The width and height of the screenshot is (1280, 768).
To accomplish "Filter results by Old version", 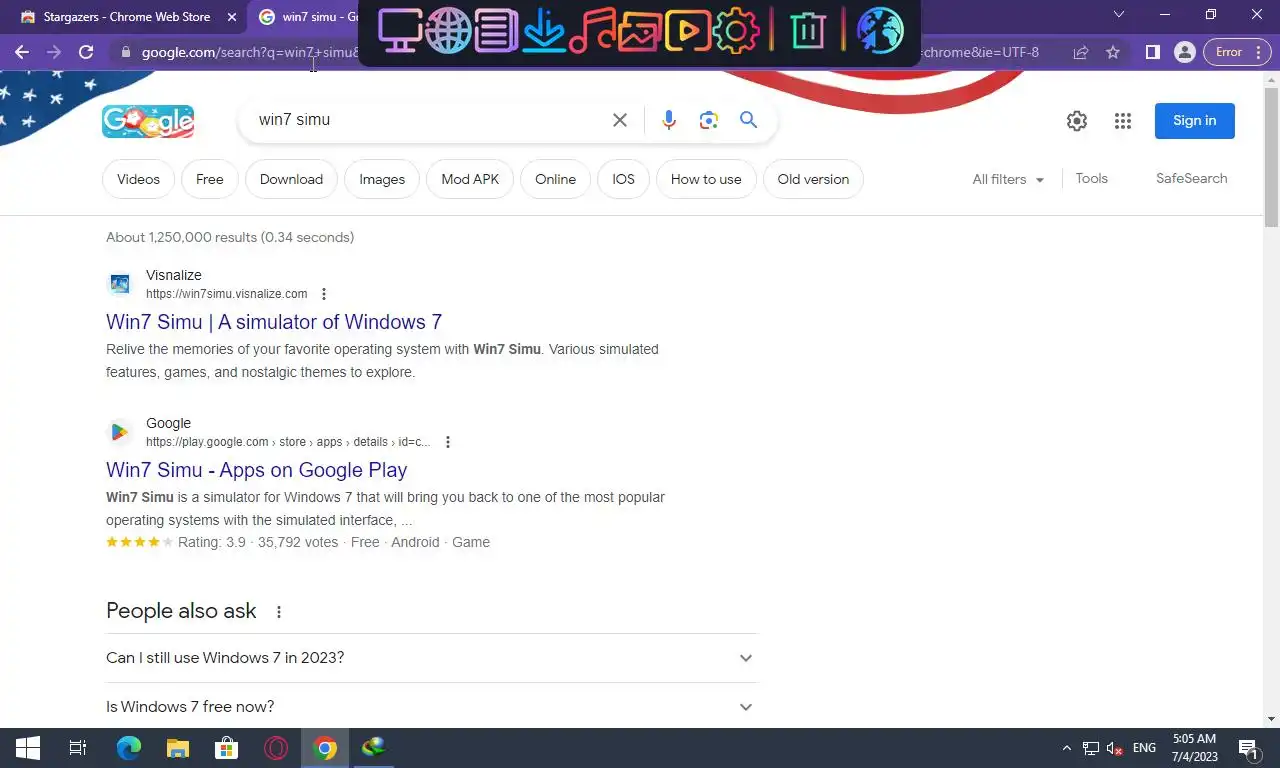I will tap(813, 179).
